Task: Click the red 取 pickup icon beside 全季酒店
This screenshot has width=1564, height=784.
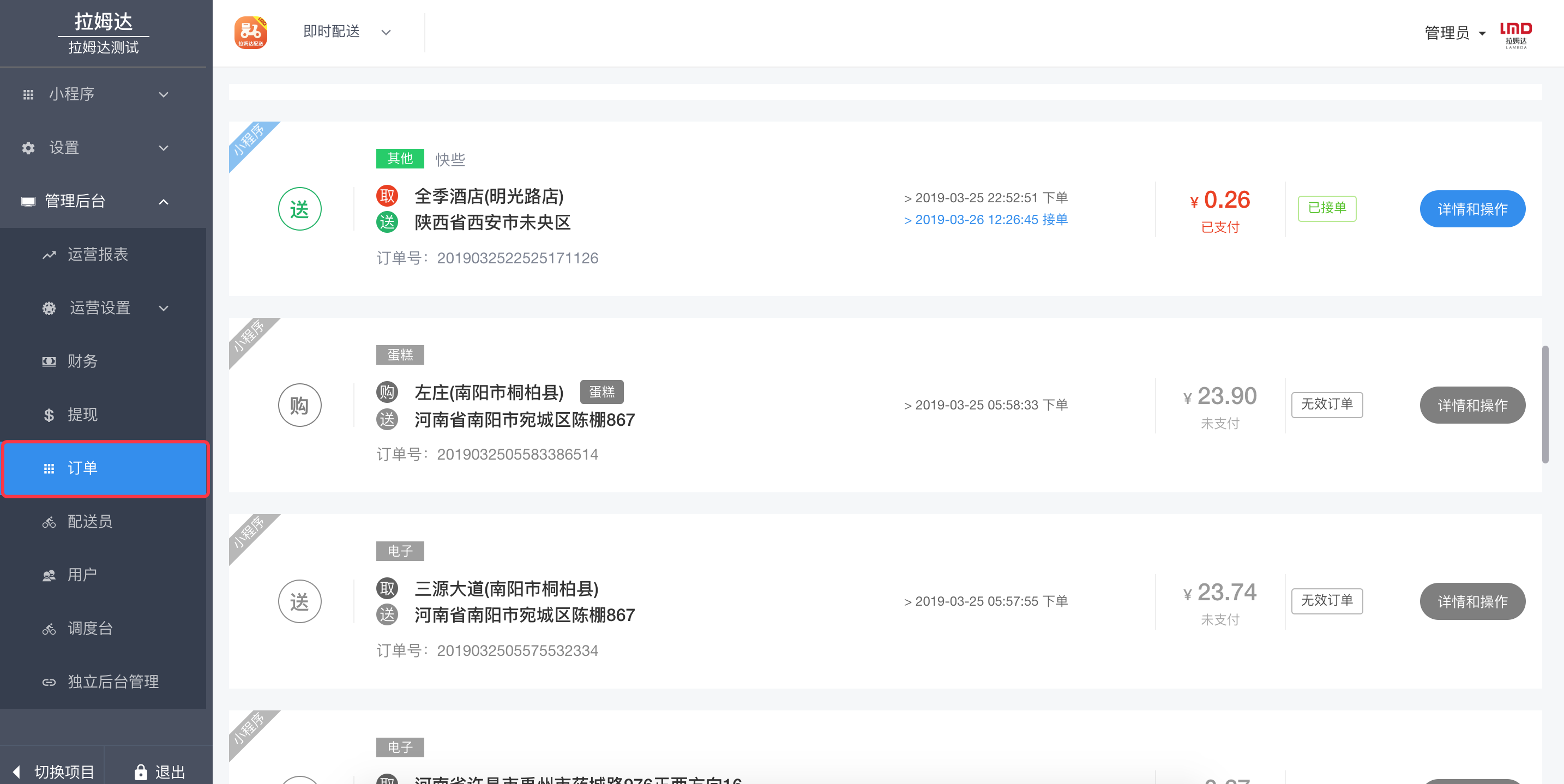Action: tap(387, 196)
